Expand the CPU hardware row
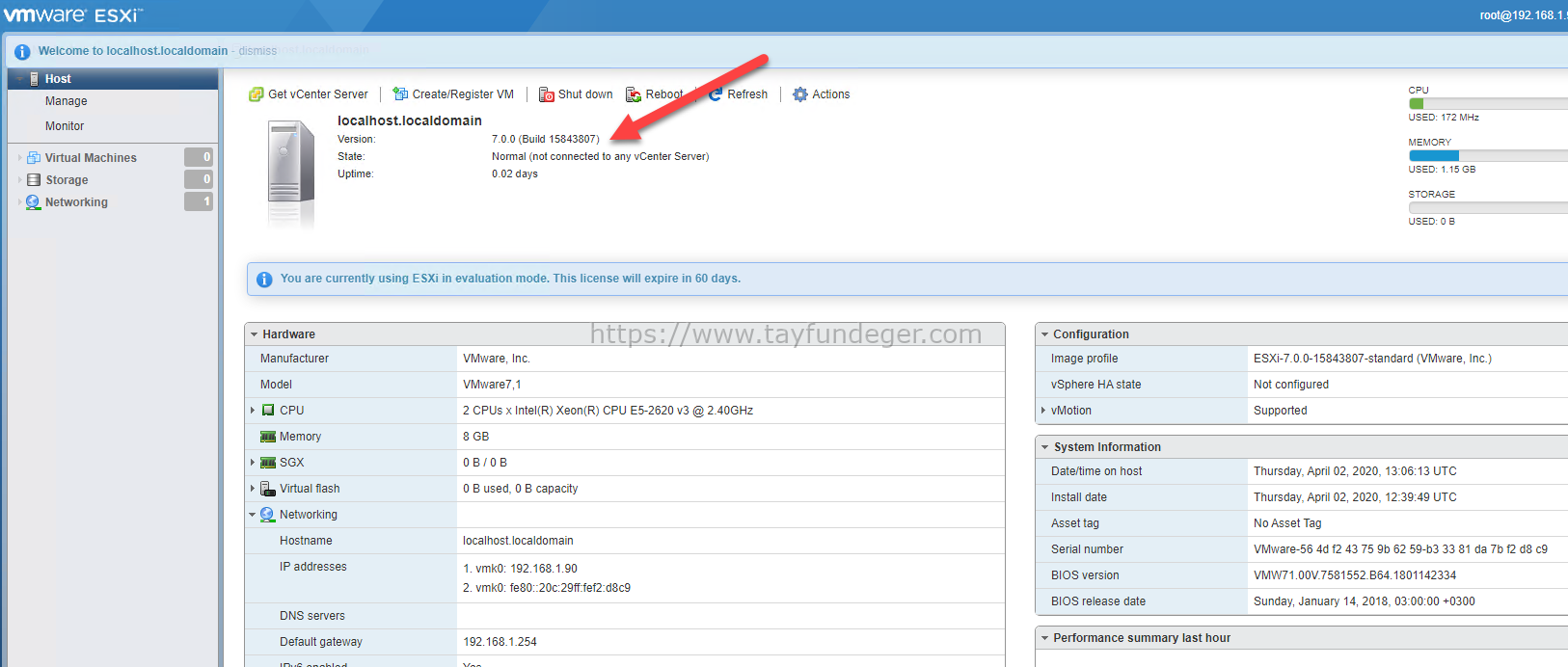This screenshot has height=667, width=1568. pyautogui.click(x=253, y=411)
